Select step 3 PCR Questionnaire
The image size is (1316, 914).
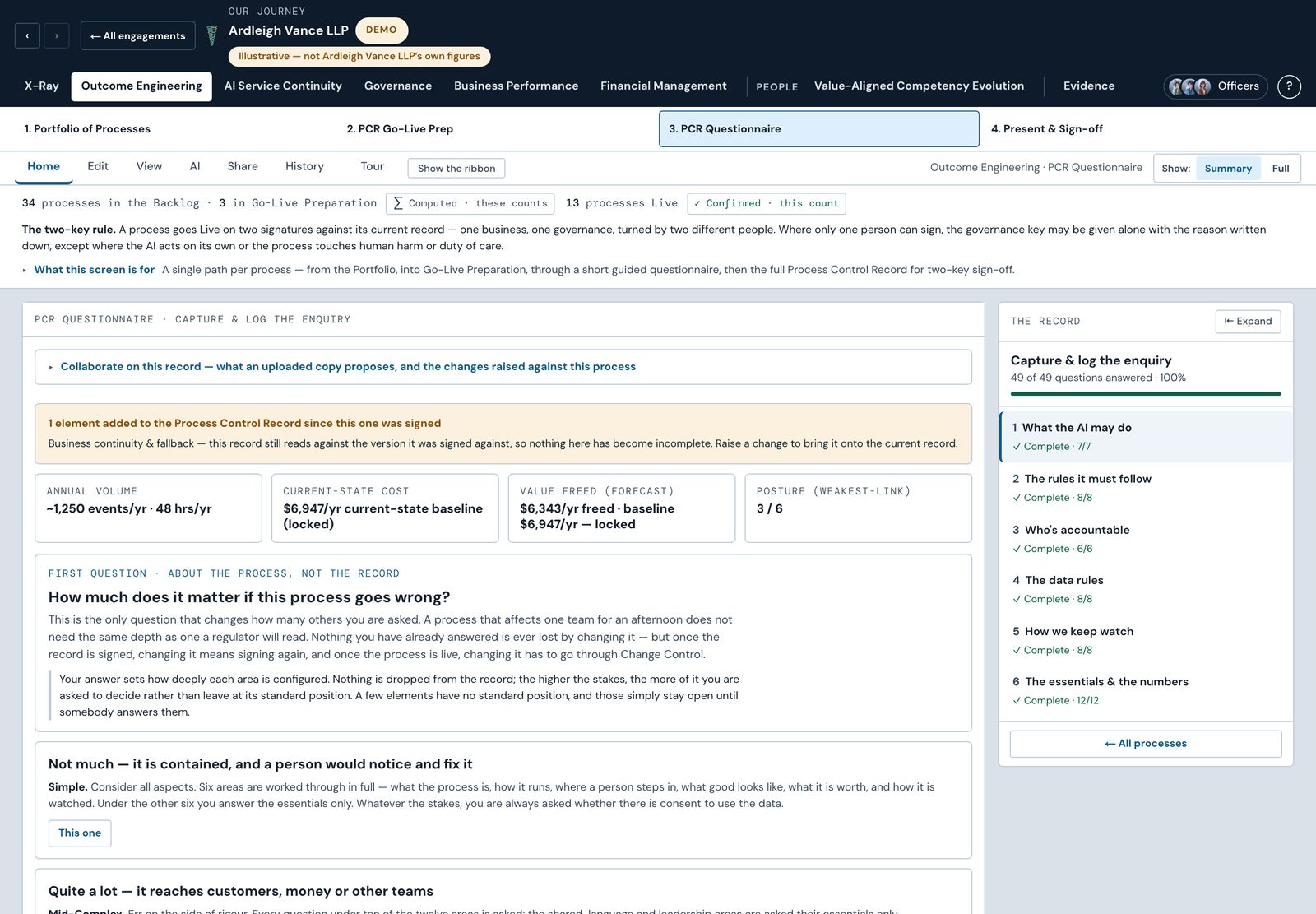click(819, 129)
